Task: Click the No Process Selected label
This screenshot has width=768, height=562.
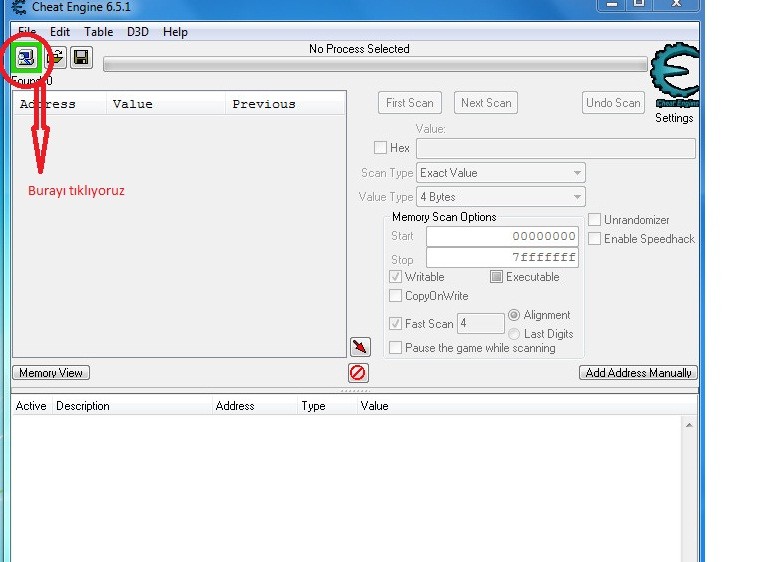Action: (x=359, y=49)
